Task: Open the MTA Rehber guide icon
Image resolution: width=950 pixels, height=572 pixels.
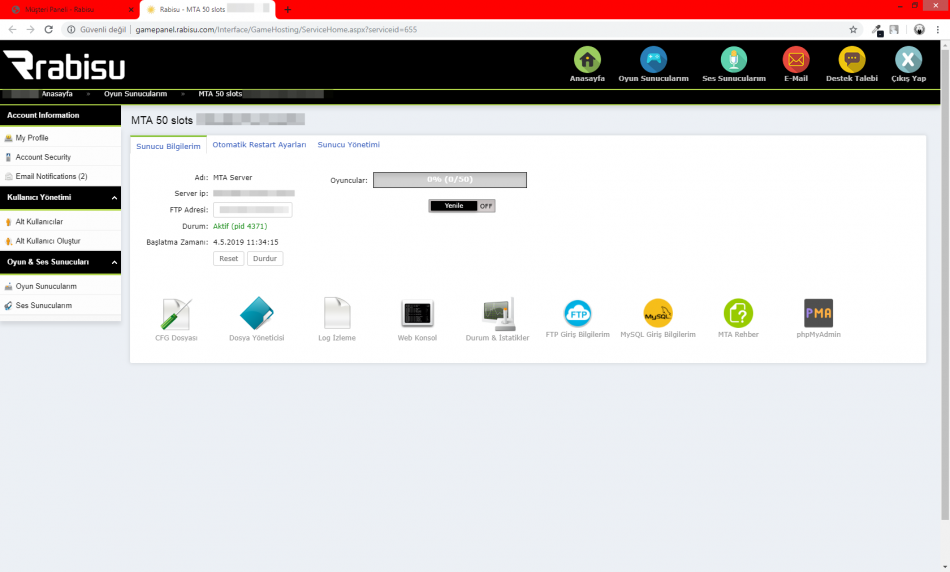Action: [738, 313]
